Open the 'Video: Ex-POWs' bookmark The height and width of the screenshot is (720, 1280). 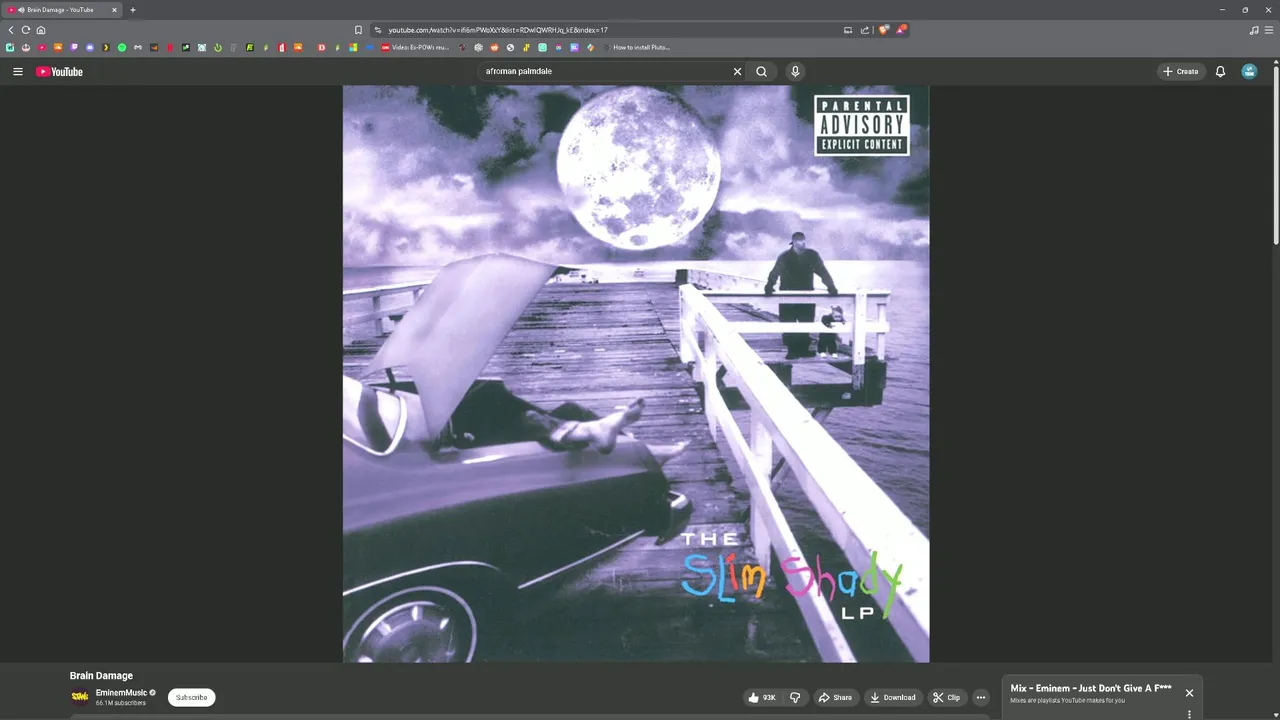(x=414, y=47)
